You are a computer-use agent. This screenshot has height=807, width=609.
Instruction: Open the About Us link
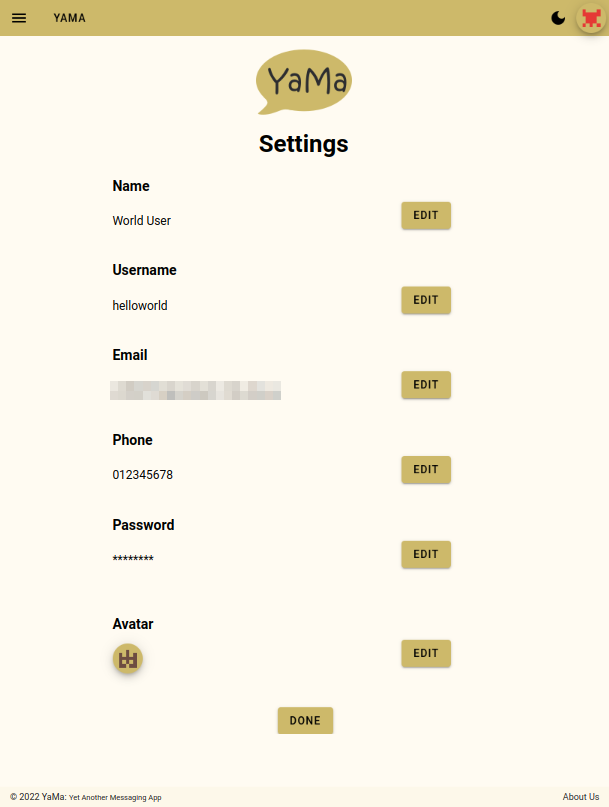click(x=581, y=797)
